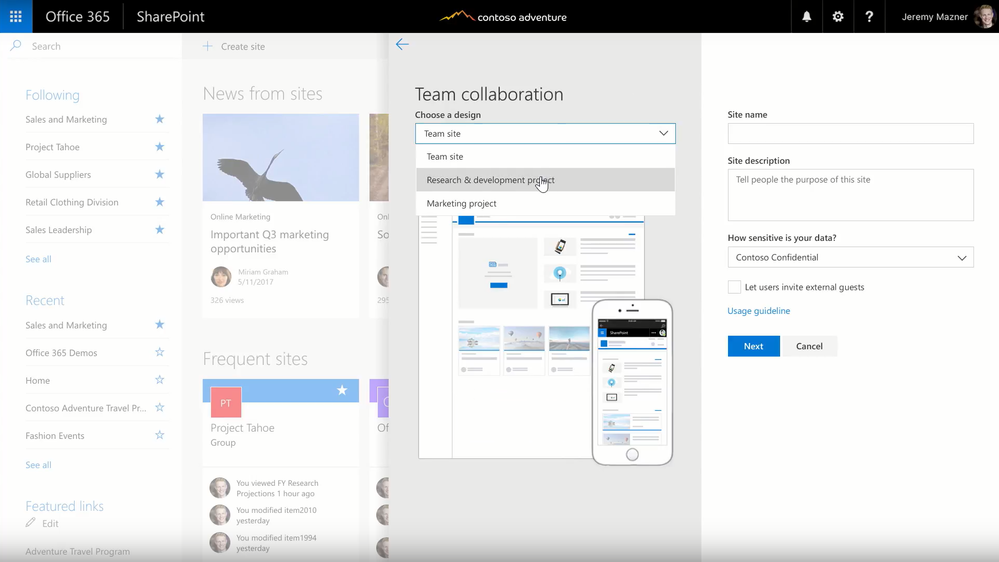Open Sales and Marketing under Recent
The height and width of the screenshot is (562, 999).
coord(66,325)
